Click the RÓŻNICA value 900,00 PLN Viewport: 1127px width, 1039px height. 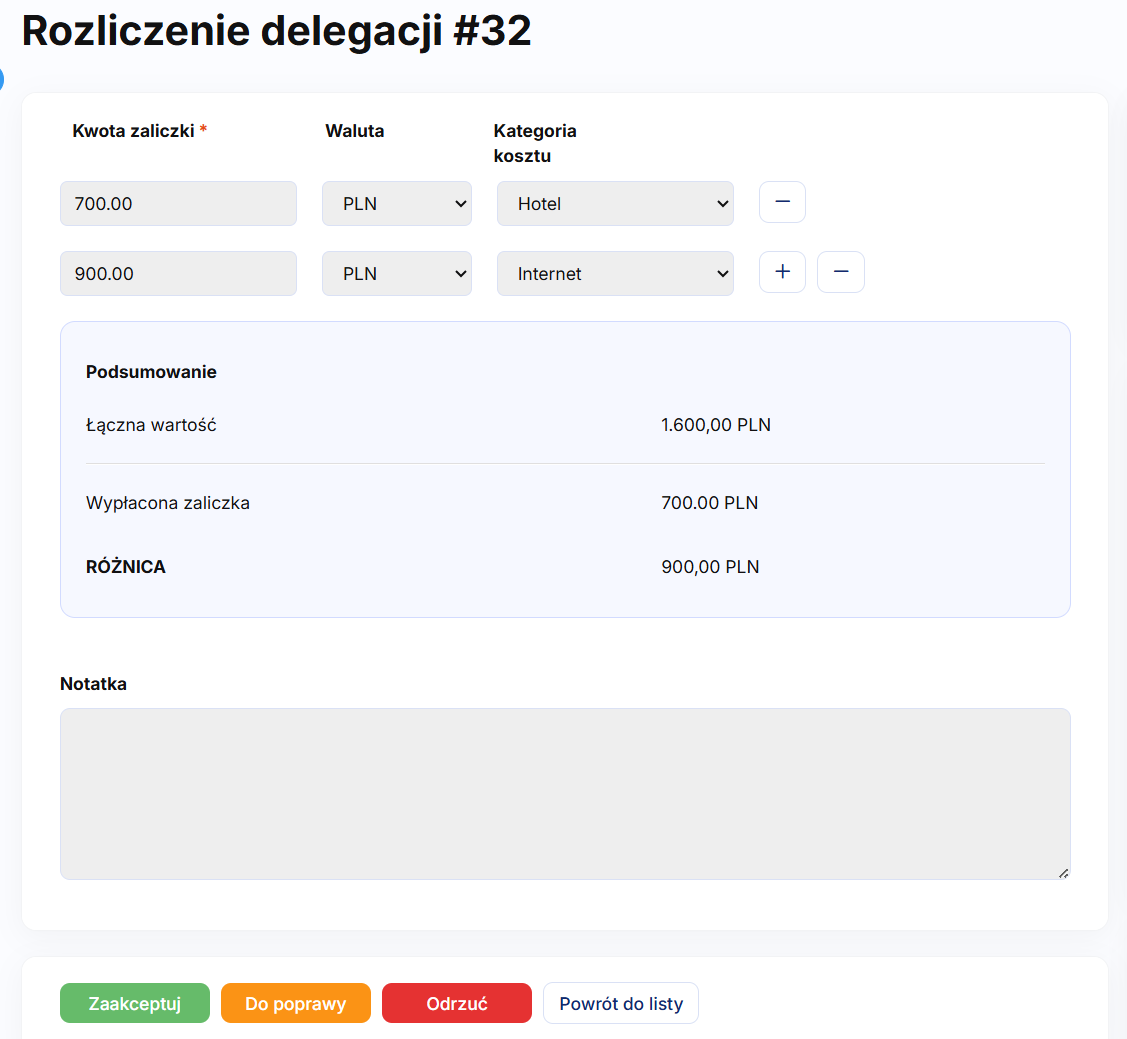tap(710, 567)
